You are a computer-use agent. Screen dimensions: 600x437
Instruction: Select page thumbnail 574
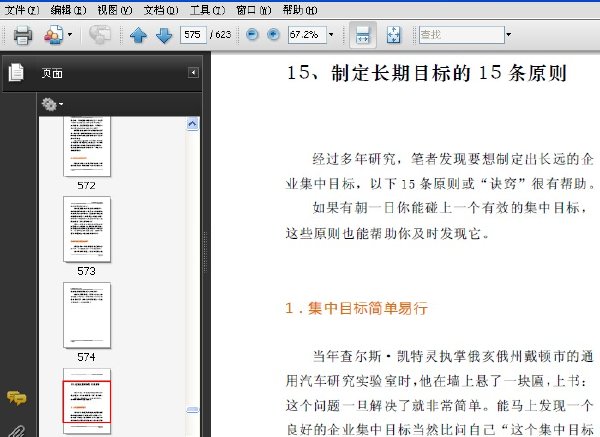[x=87, y=315]
